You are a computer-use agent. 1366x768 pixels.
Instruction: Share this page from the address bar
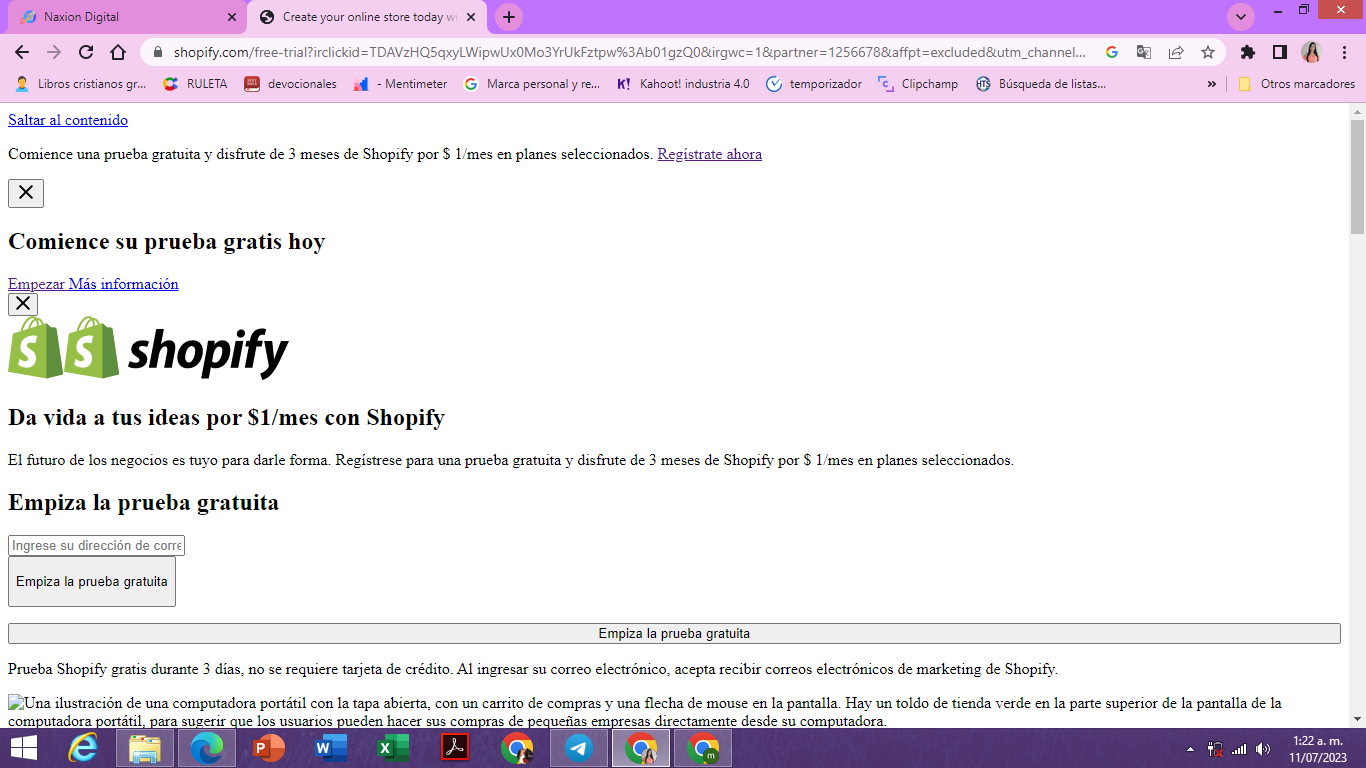click(1176, 52)
